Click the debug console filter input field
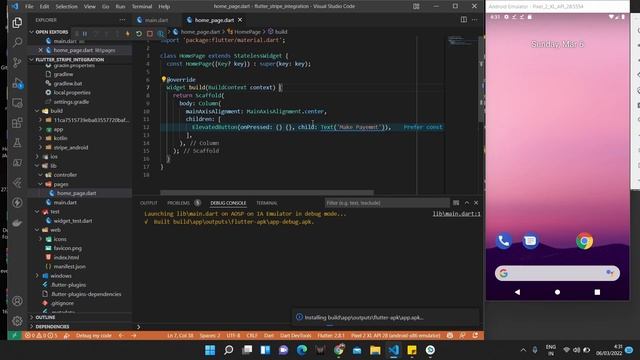The image size is (640, 360). click(387, 203)
